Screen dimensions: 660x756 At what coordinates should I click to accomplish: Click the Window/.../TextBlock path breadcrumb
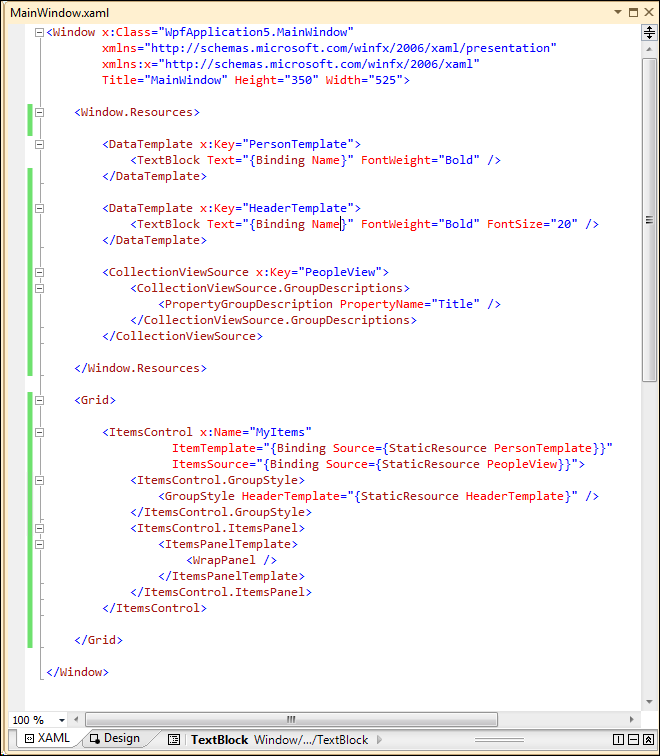pos(311,740)
